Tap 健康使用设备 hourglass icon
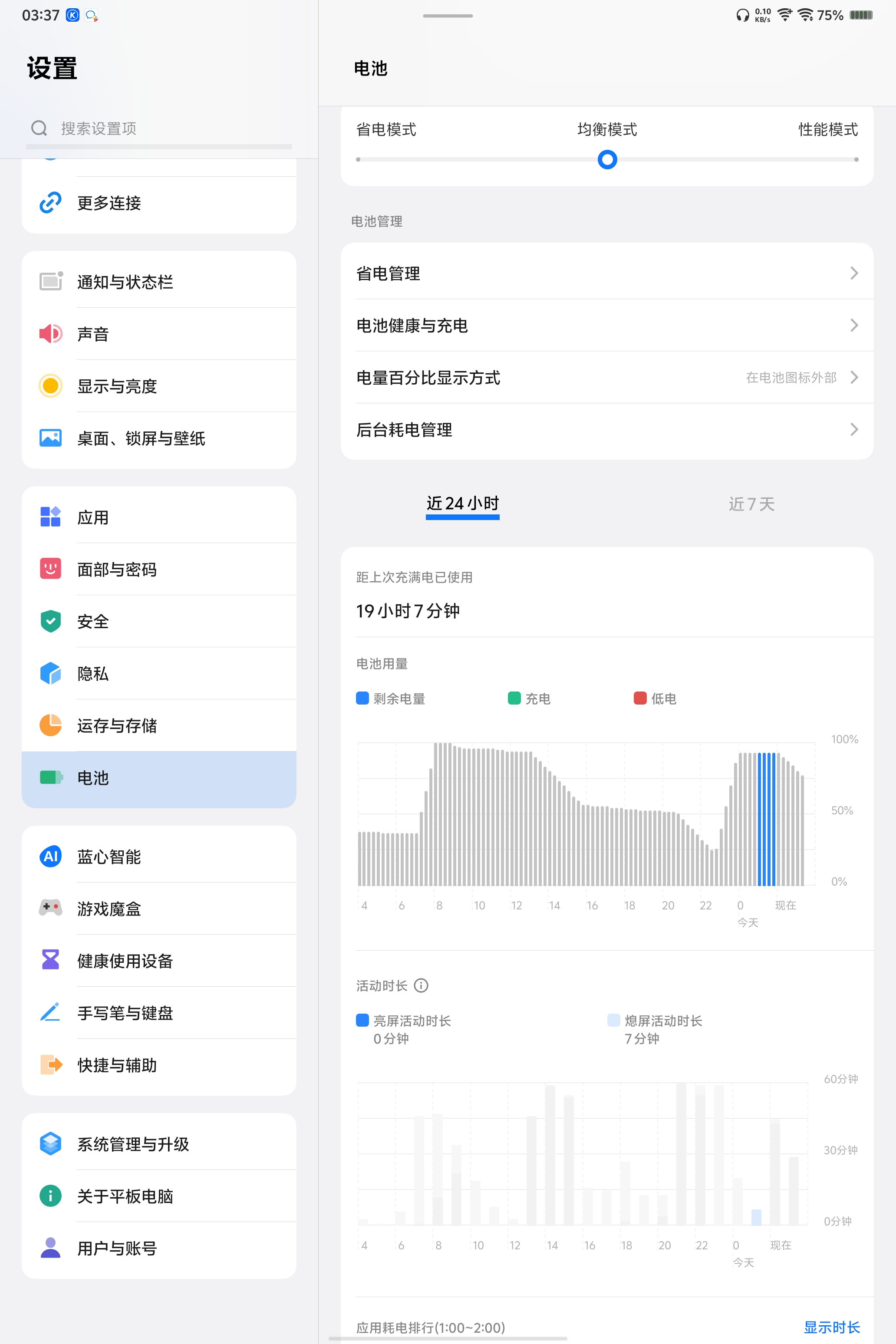The image size is (896, 1344). [50, 960]
